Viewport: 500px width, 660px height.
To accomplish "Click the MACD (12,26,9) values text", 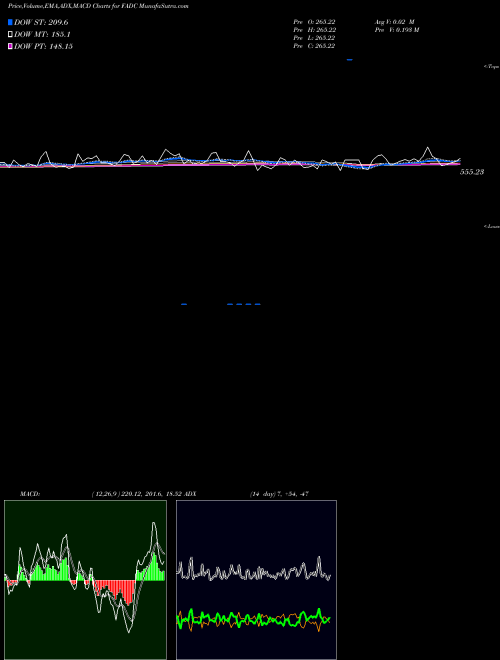I will tap(136, 494).
